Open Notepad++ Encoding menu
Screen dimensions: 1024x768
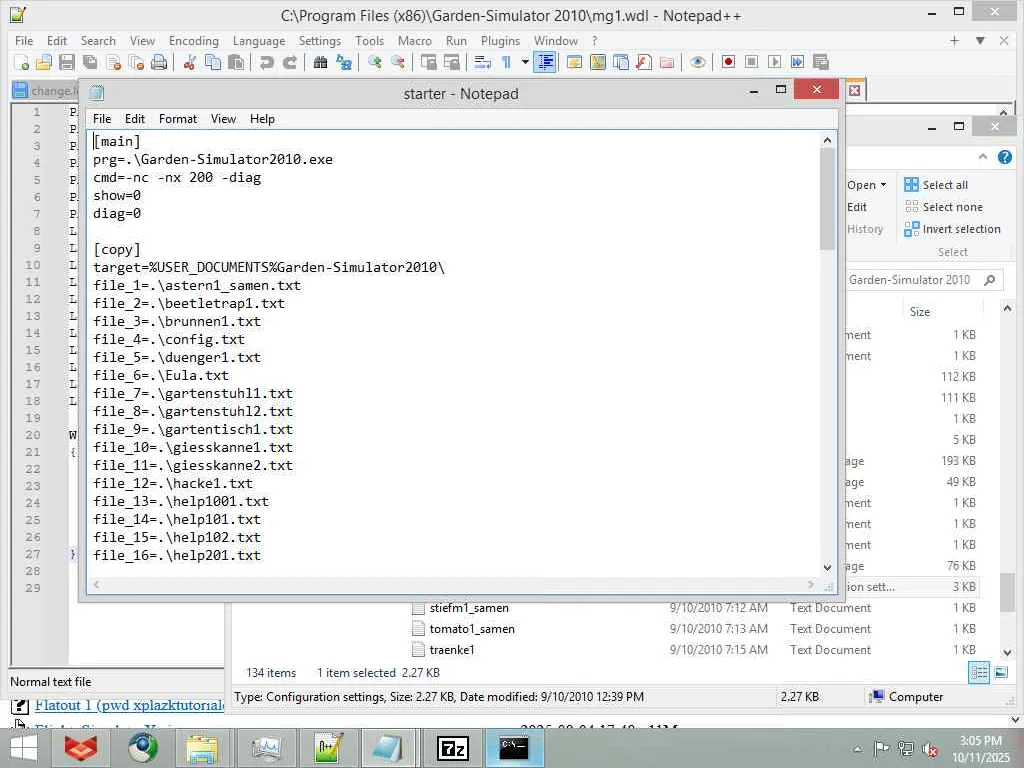194,40
